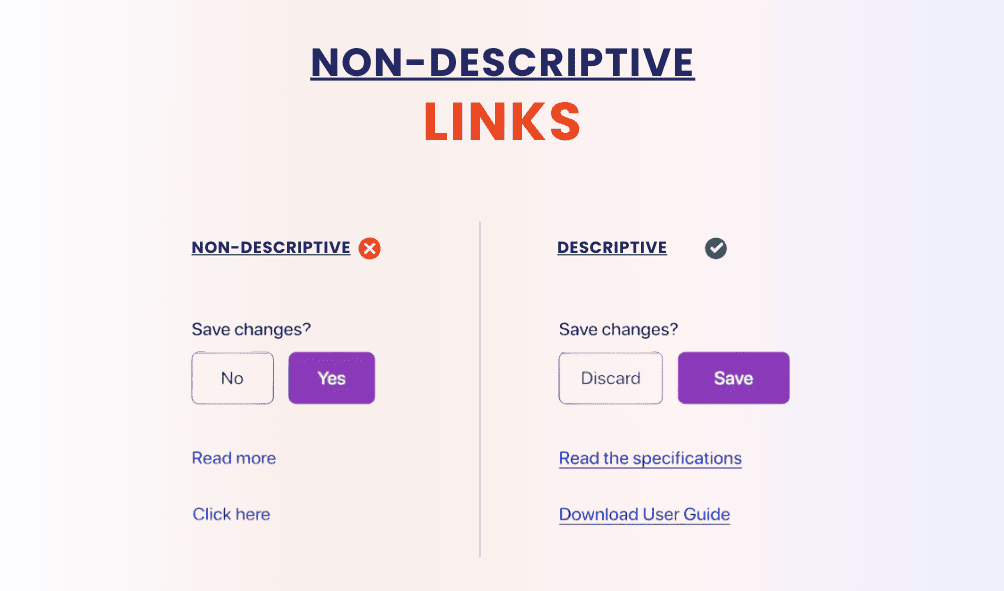This screenshot has height=591, width=1004.
Task: Click the small NON-DESCRIPTIVE column heading
Action: click(271, 248)
